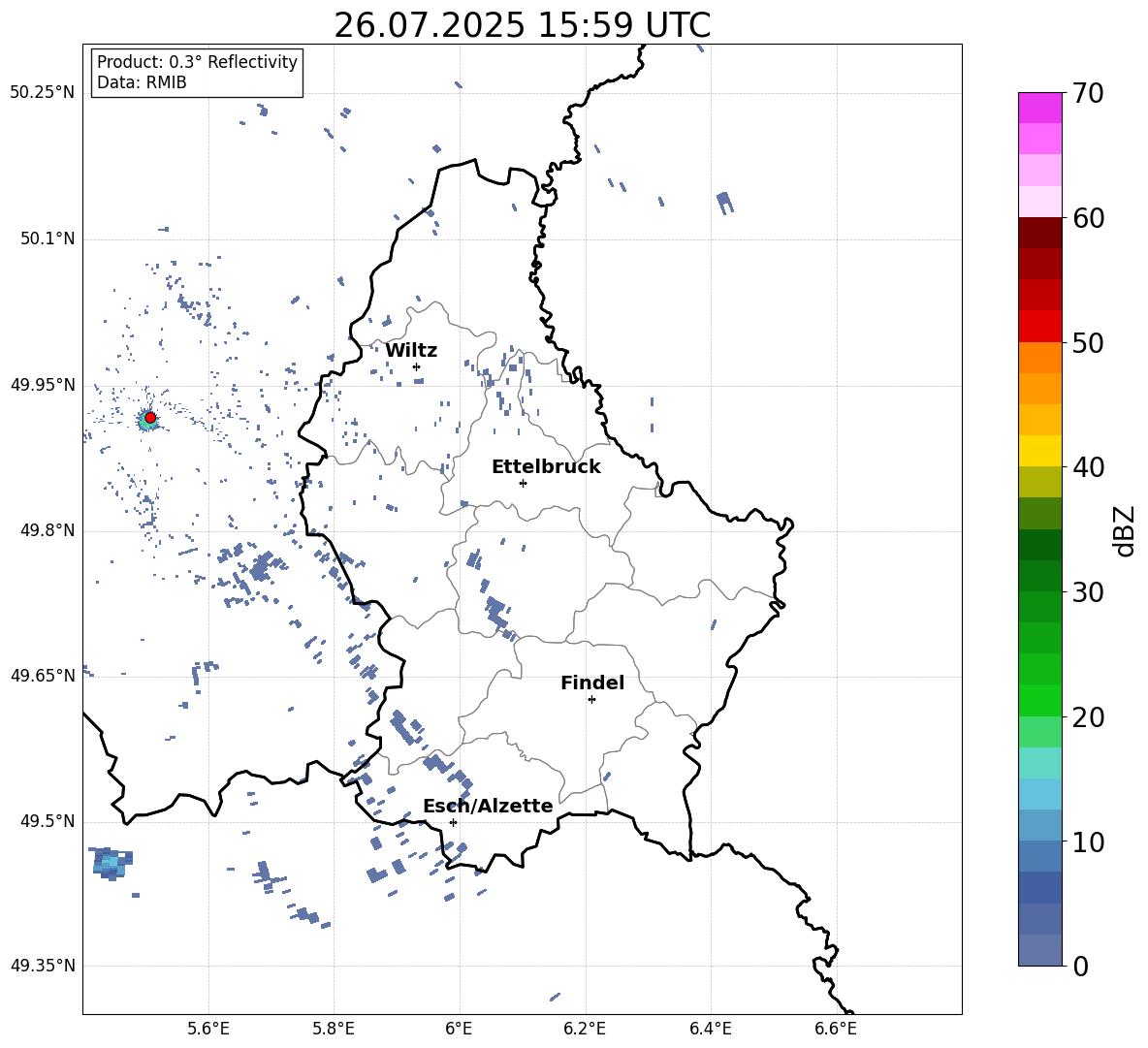
Task: Click the 'Product: 0.3° Reflectivity' legend text
Action: (x=197, y=62)
